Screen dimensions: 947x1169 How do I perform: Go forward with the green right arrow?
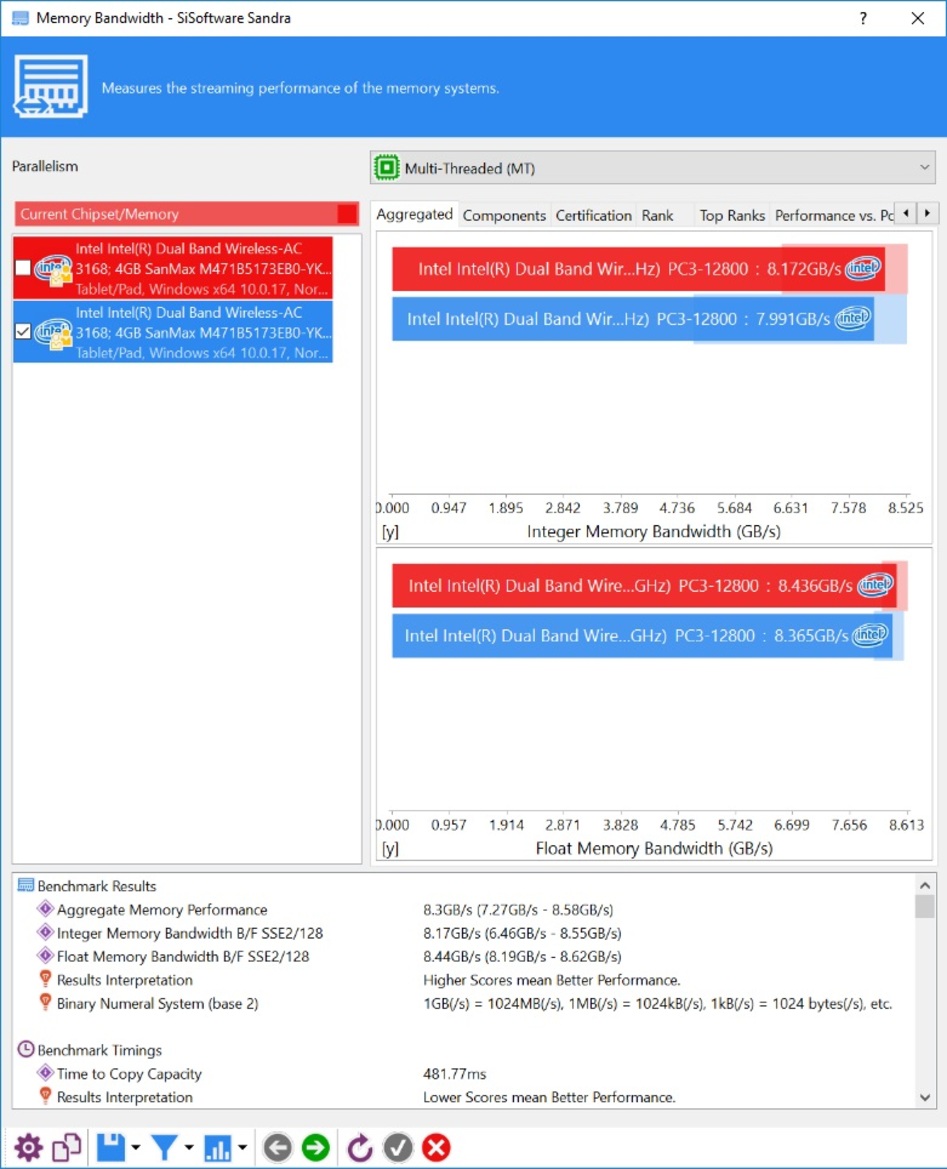316,1147
